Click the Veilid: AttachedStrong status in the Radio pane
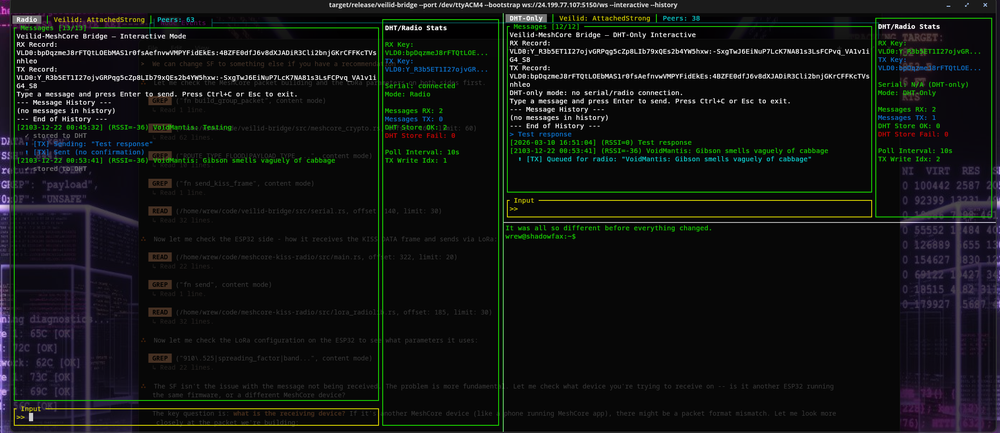 98,19
